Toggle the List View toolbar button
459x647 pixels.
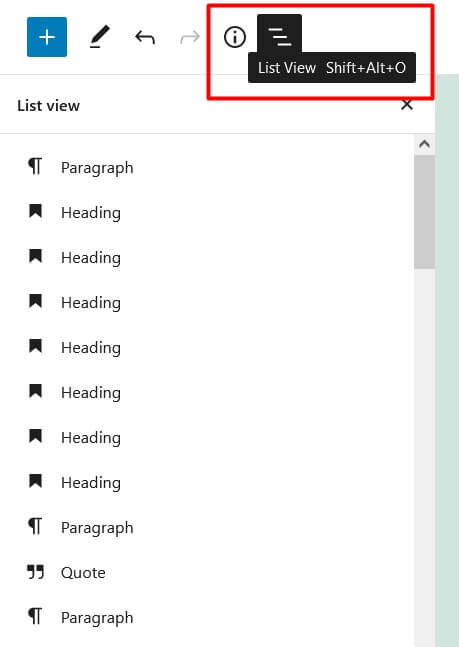[279, 35]
